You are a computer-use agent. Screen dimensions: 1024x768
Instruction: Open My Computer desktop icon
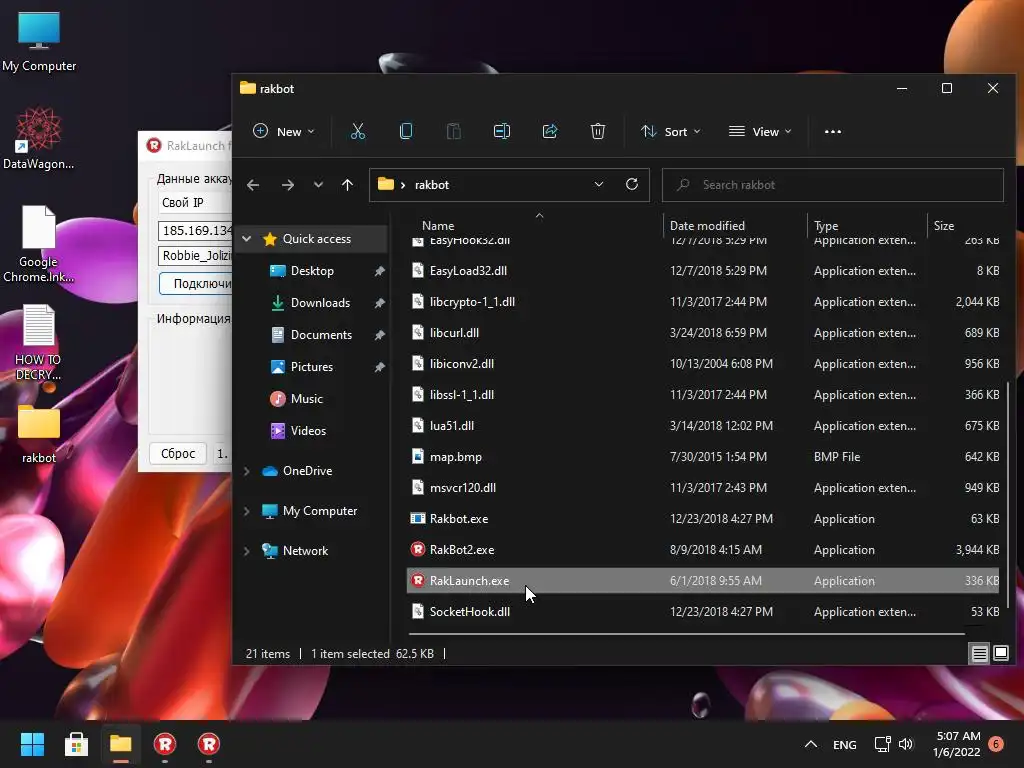[x=39, y=42]
